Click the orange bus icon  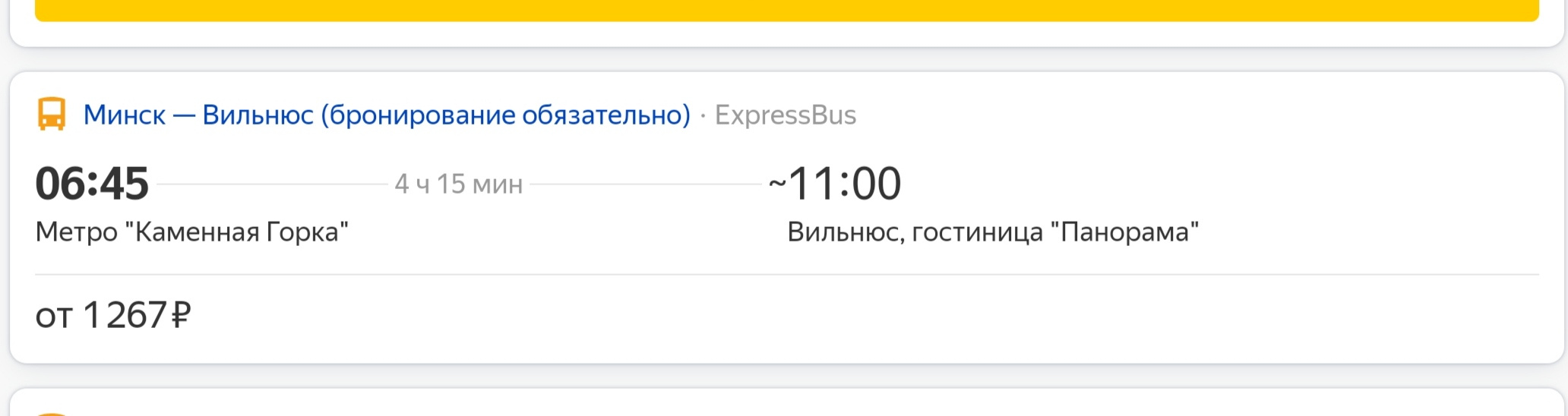click(x=52, y=115)
